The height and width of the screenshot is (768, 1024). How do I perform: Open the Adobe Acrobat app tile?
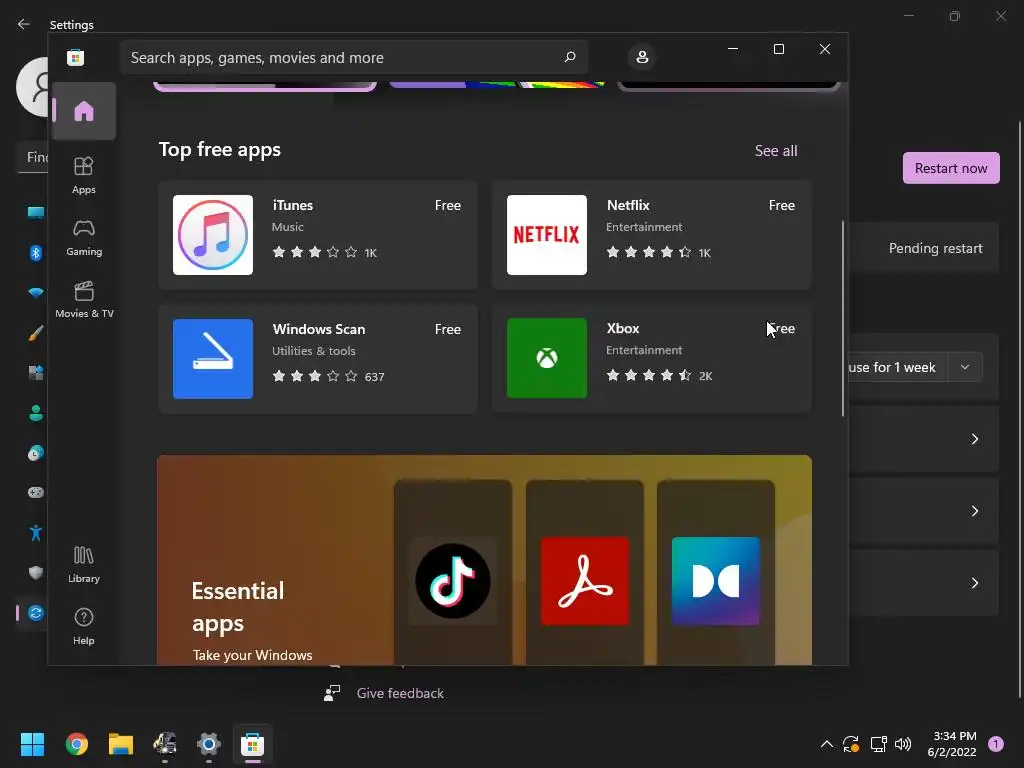click(x=584, y=581)
